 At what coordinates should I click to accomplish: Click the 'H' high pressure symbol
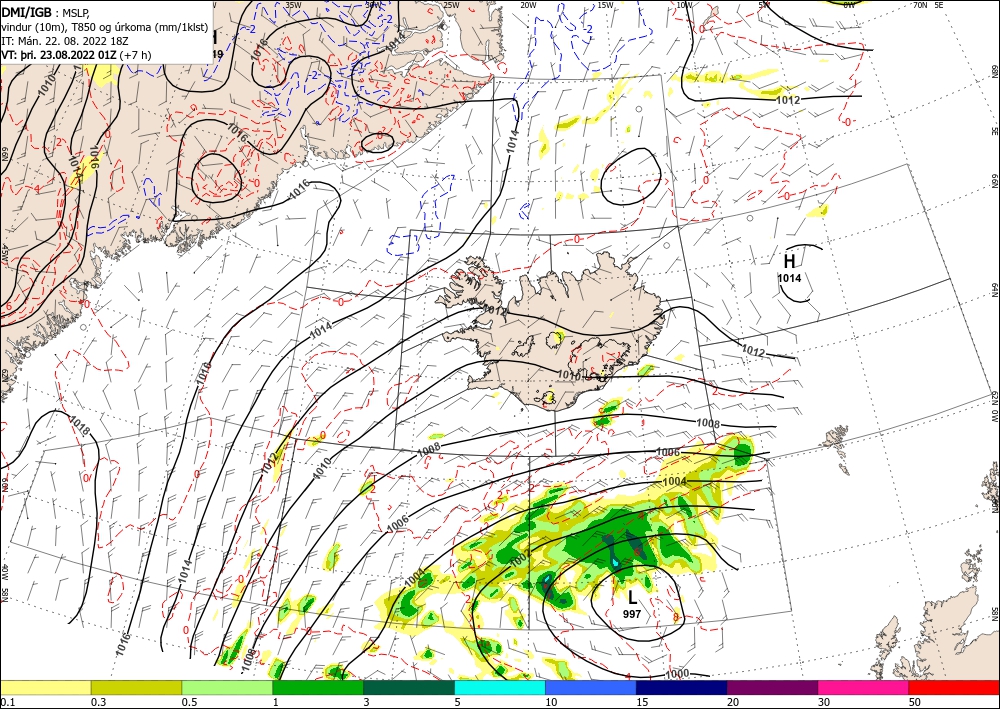pos(790,261)
